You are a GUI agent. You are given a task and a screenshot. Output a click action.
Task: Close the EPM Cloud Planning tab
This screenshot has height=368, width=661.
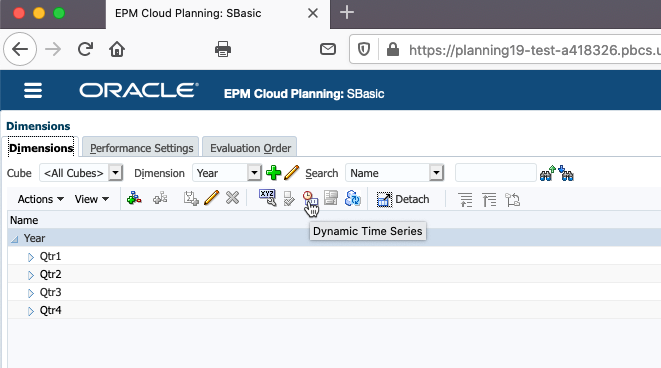[x=313, y=13]
